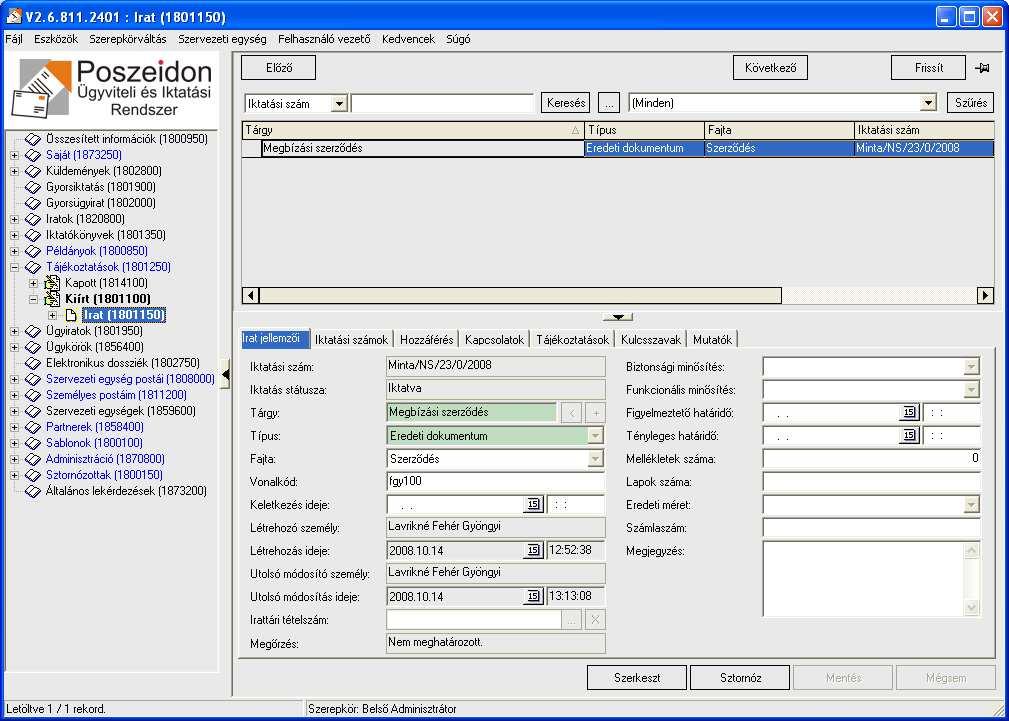The height and width of the screenshot is (721, 1009).
Task: Click the Kiírt folder icon in tree
Action: click(x=52, y=299)
